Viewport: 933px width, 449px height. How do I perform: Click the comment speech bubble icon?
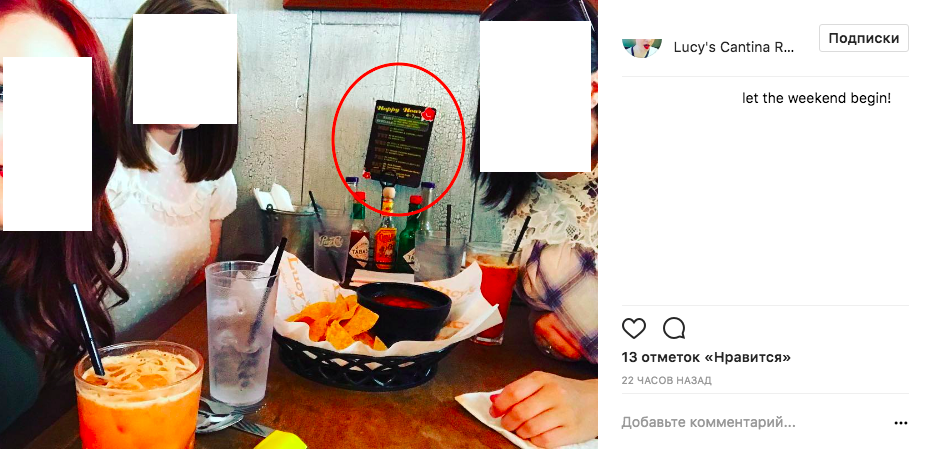(x=674, y=328)
